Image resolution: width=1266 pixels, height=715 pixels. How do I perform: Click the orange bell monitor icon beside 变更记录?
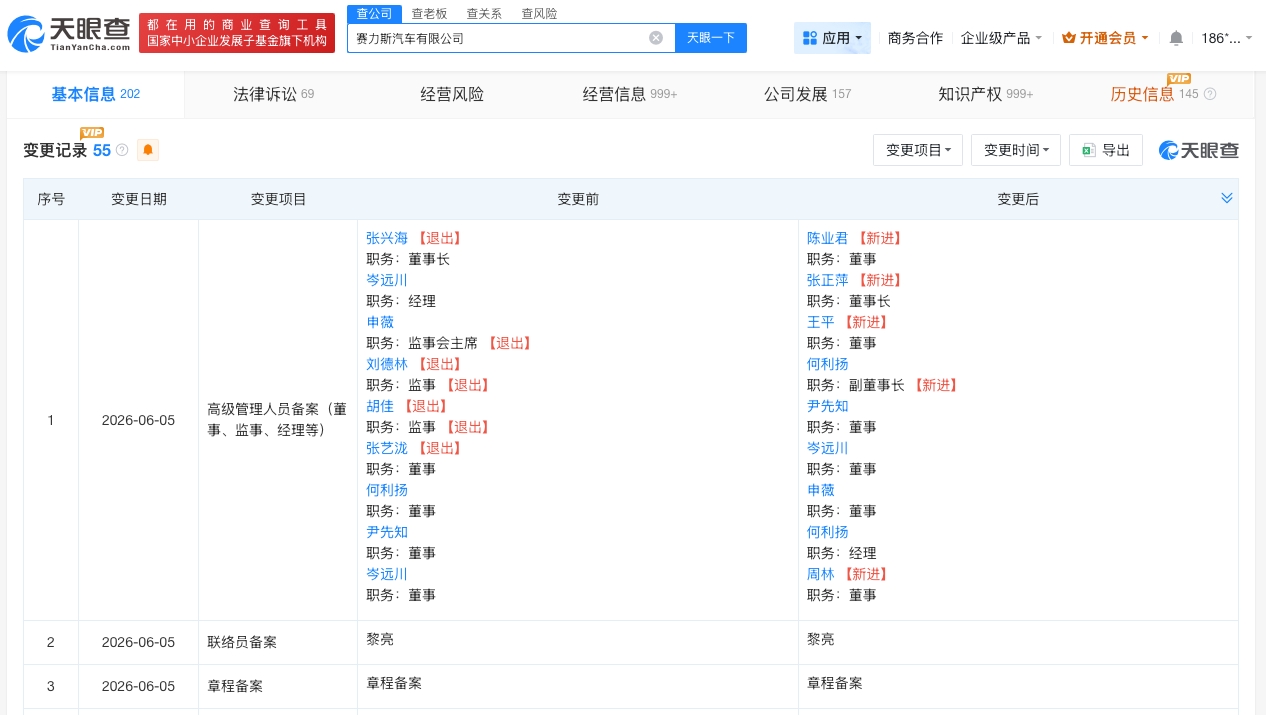click(x=148, y=150)
